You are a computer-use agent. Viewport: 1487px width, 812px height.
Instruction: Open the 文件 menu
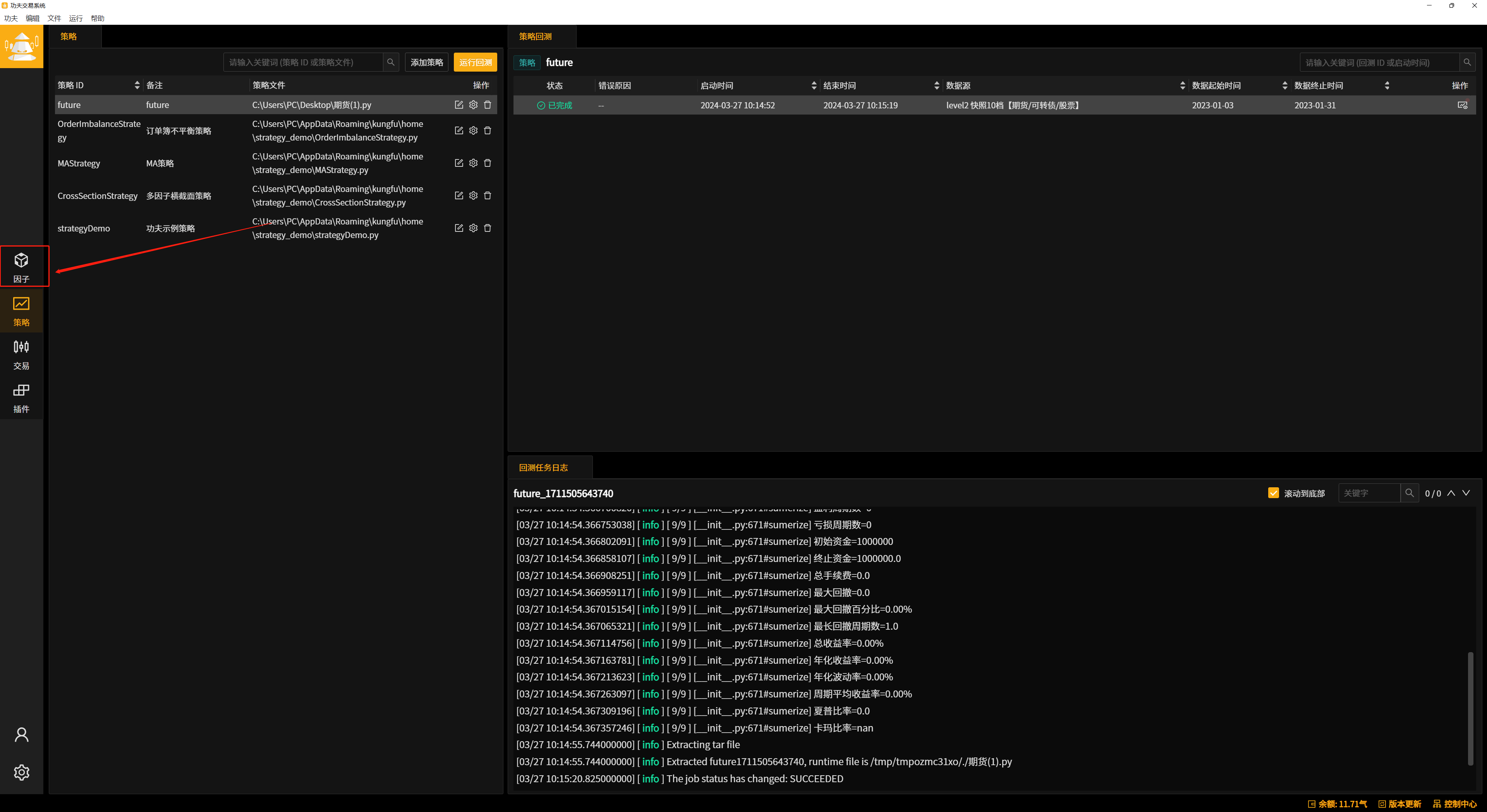click(54, 19)
